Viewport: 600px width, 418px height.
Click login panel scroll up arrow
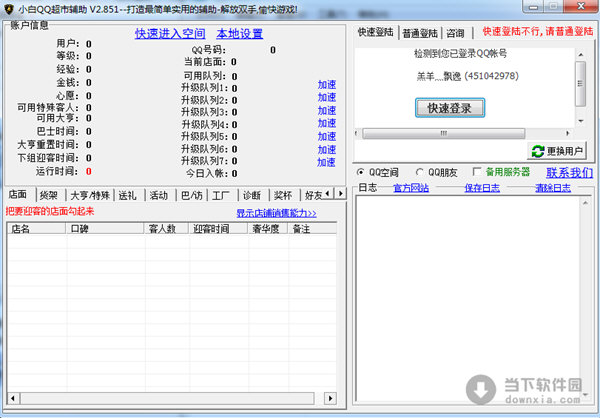(580, 55)
